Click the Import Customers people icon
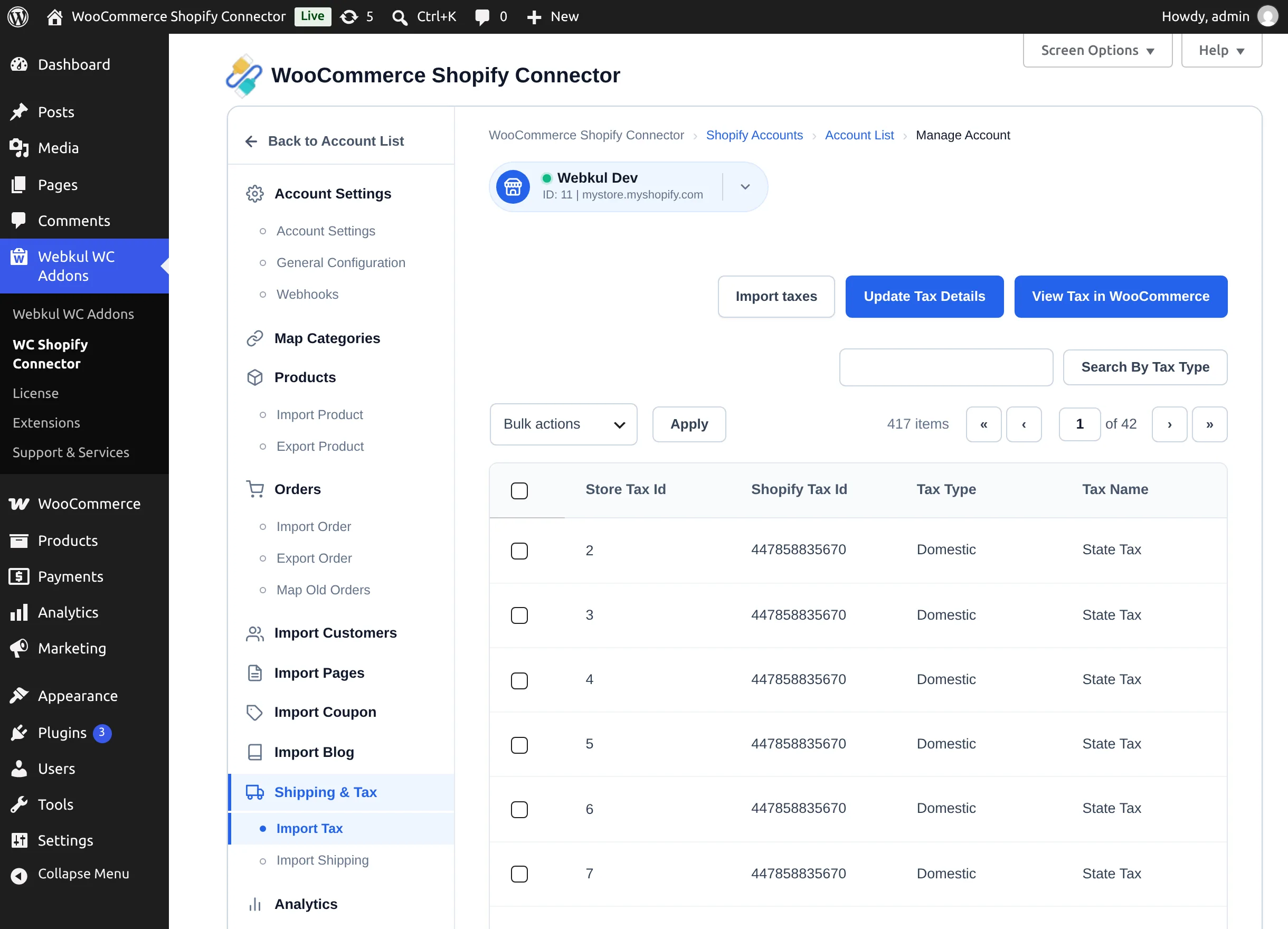Screen dimensions: 1288x929 (x=255, y=633)
